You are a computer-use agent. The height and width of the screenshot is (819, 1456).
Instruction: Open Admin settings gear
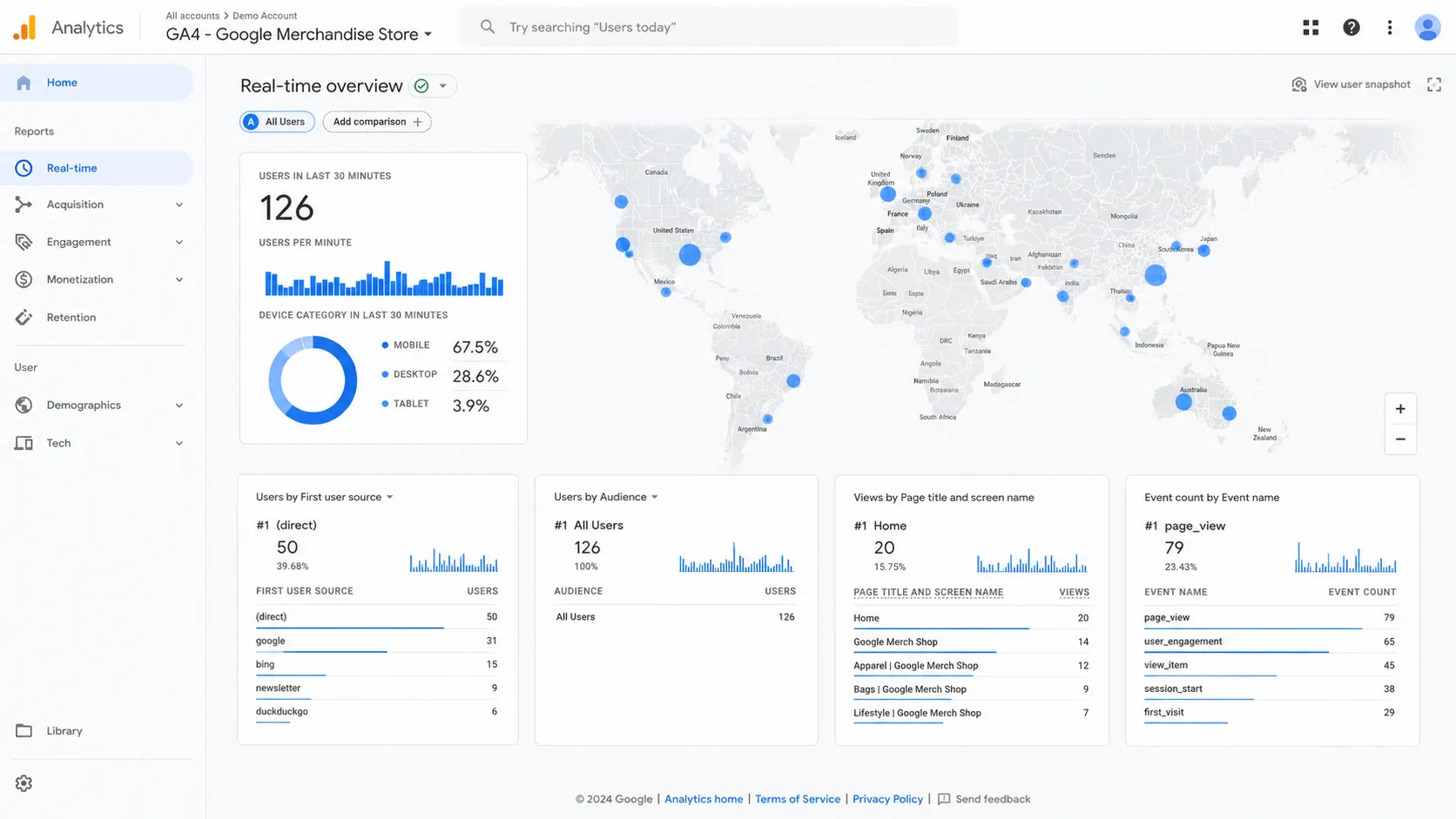click(x=24, y=783)
